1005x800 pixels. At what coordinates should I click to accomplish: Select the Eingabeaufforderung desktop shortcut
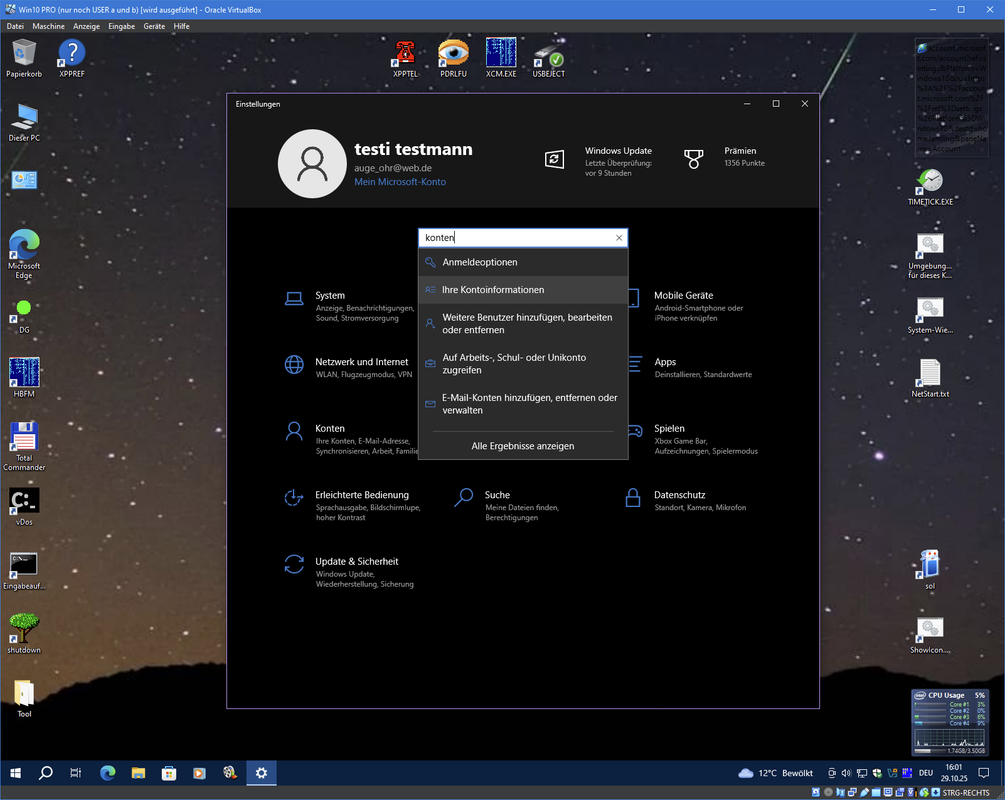click(24, 571)
